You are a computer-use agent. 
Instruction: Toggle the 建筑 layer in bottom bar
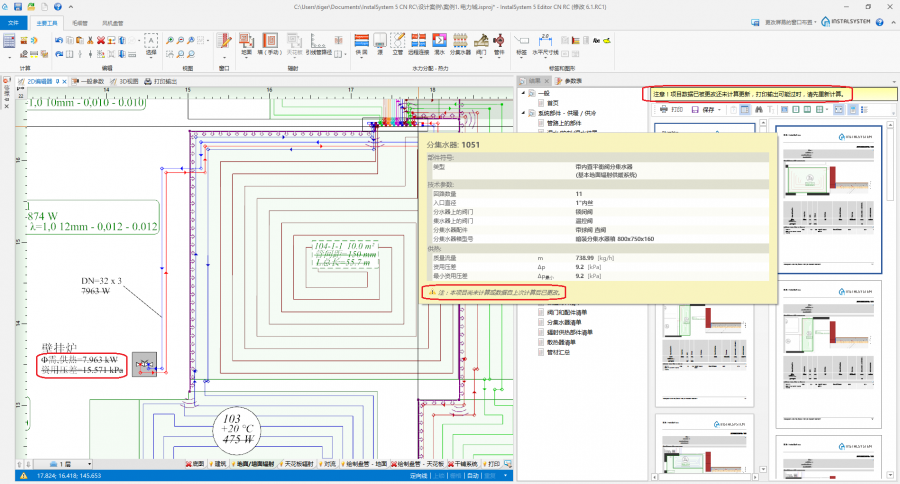[x=220, y=464]
